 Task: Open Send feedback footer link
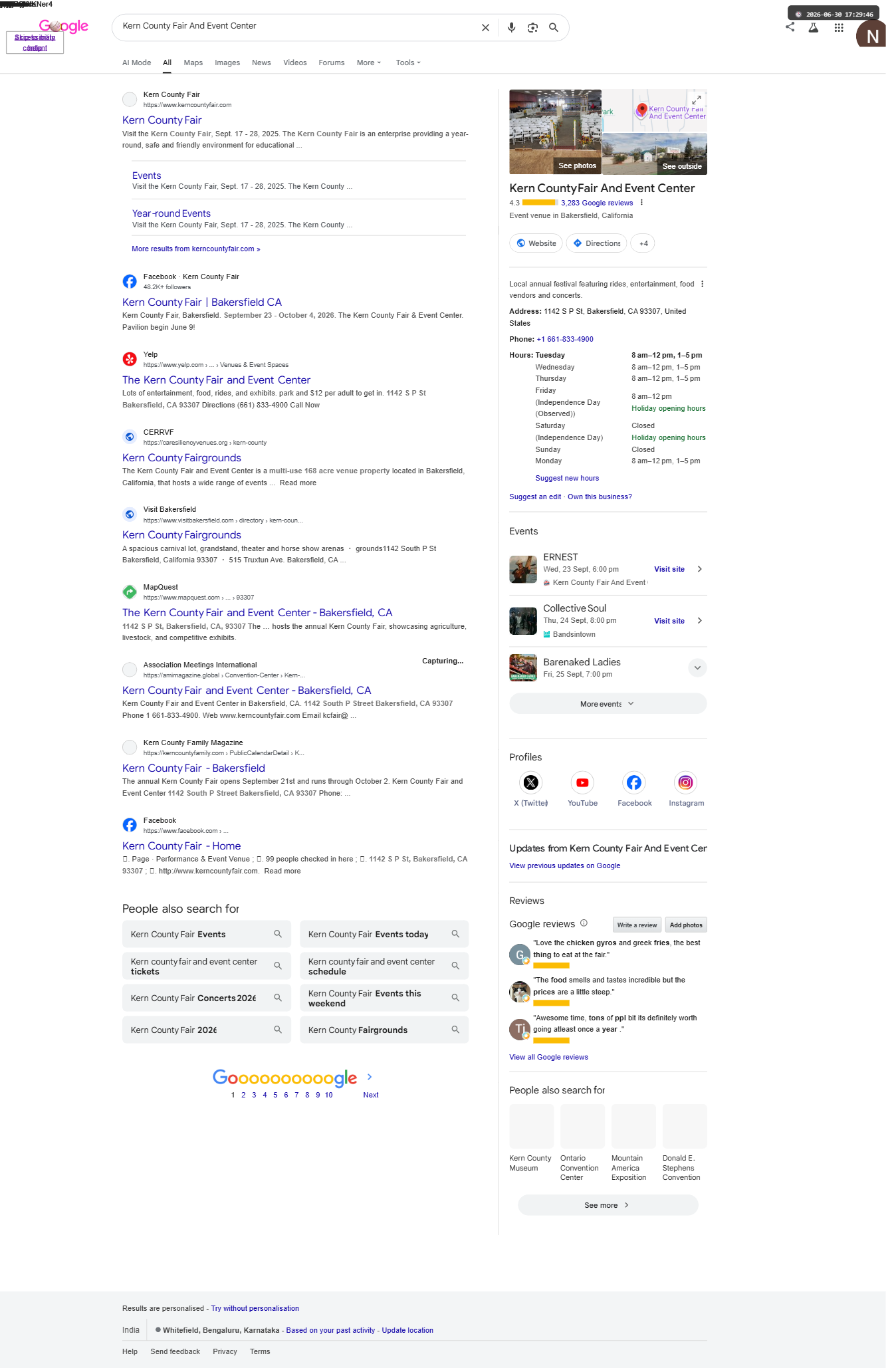(x=175, y=1351)
